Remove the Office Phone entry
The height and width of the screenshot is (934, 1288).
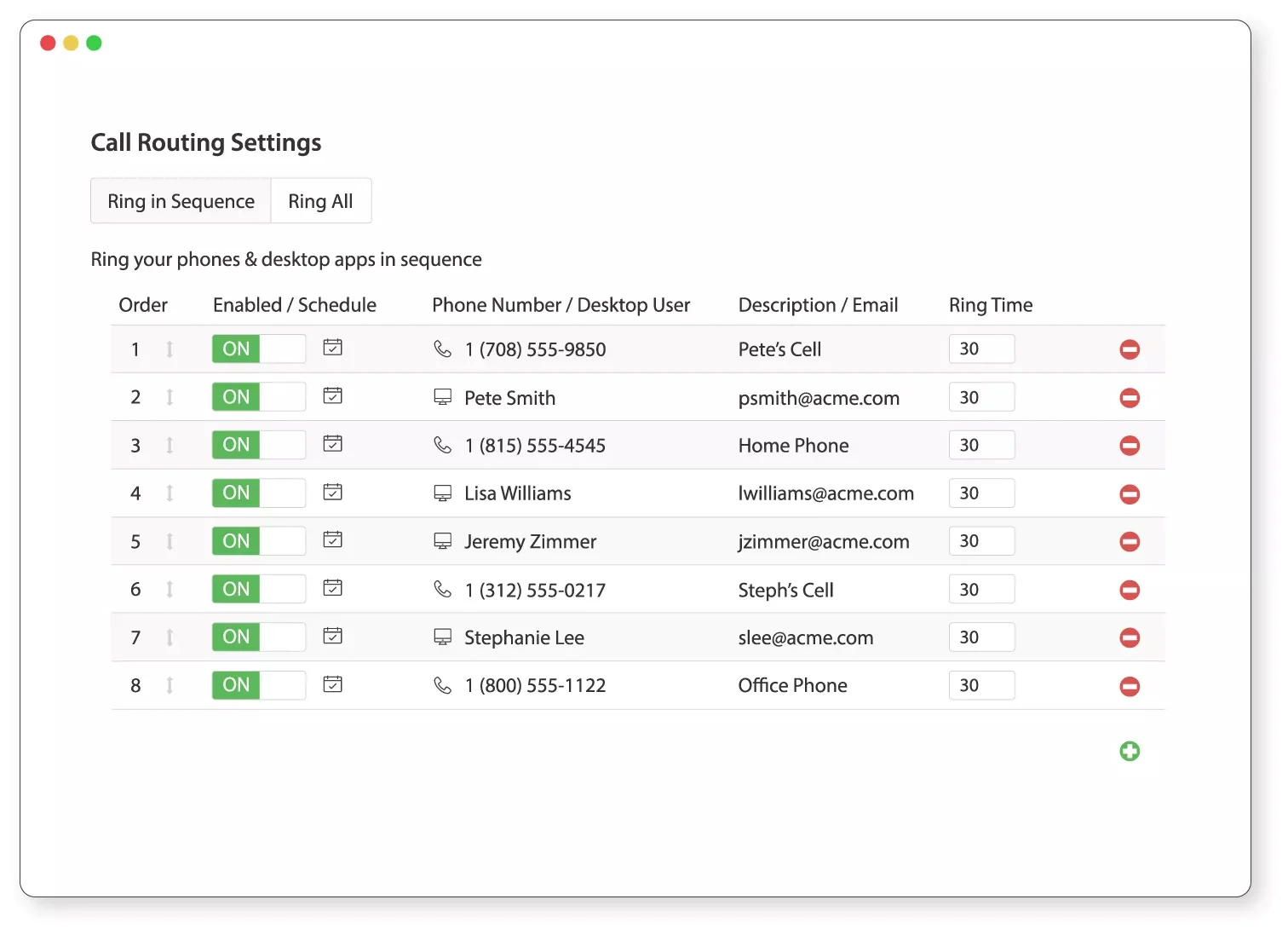click(1130, 686)
